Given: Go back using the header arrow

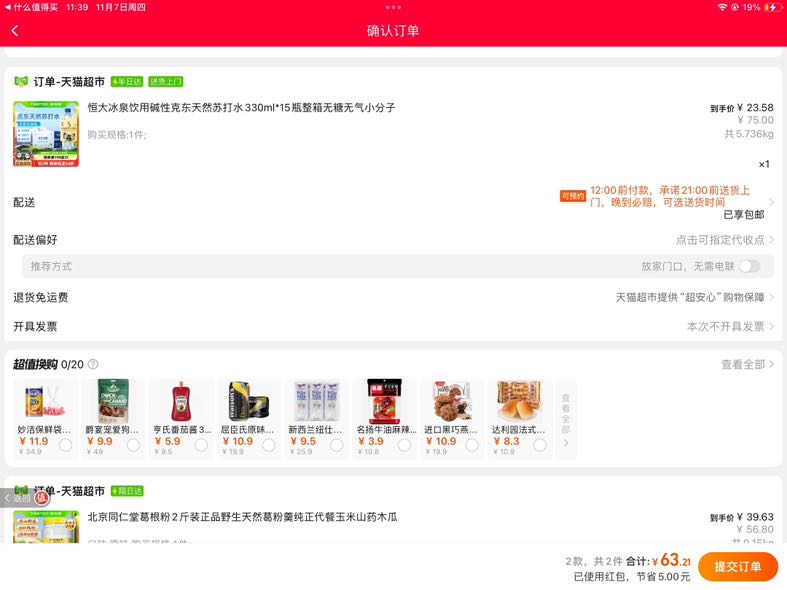Looking at the screenshot, I should click(x=15, y=31).
